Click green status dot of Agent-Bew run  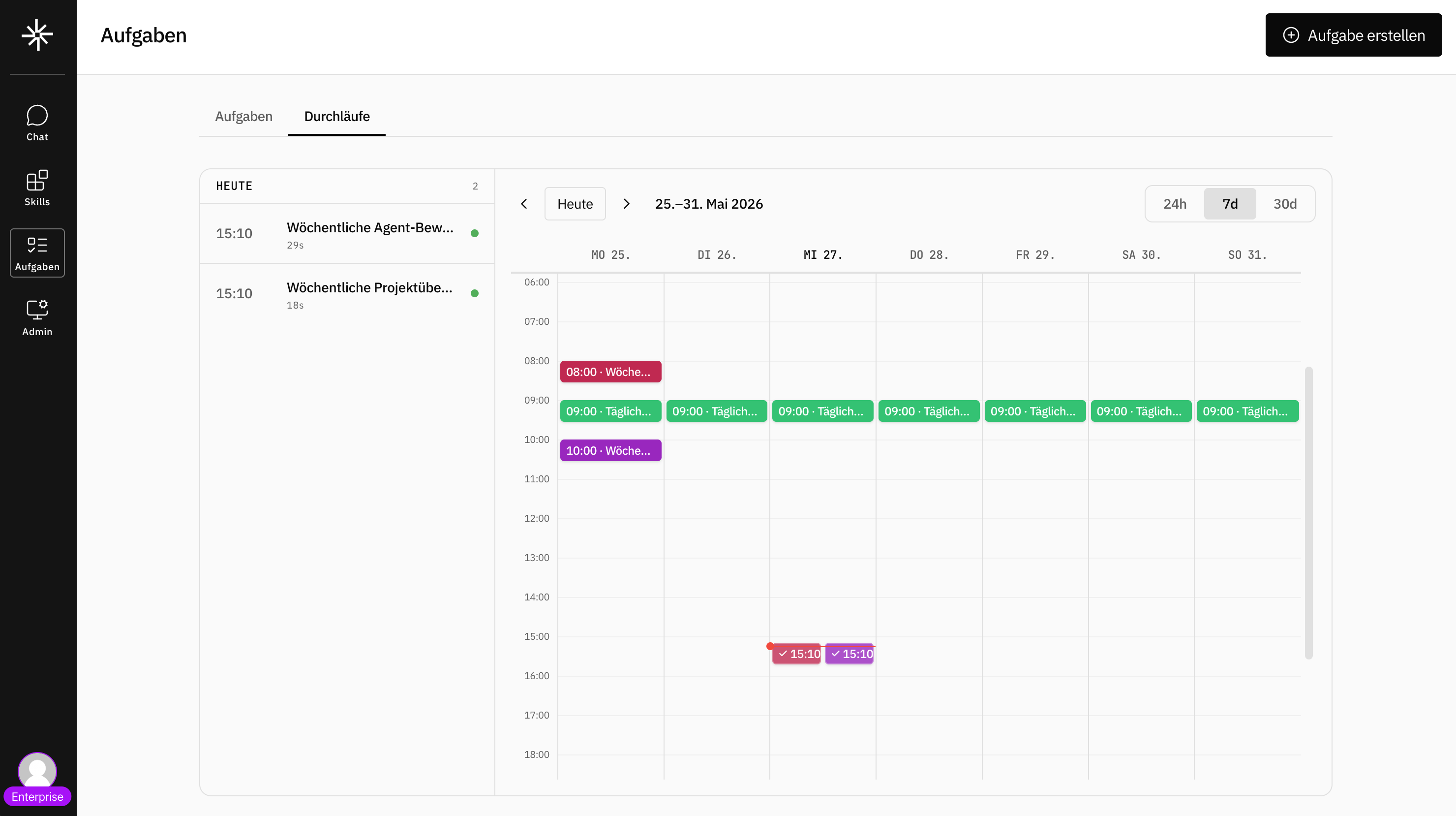(x=475, y=234)
